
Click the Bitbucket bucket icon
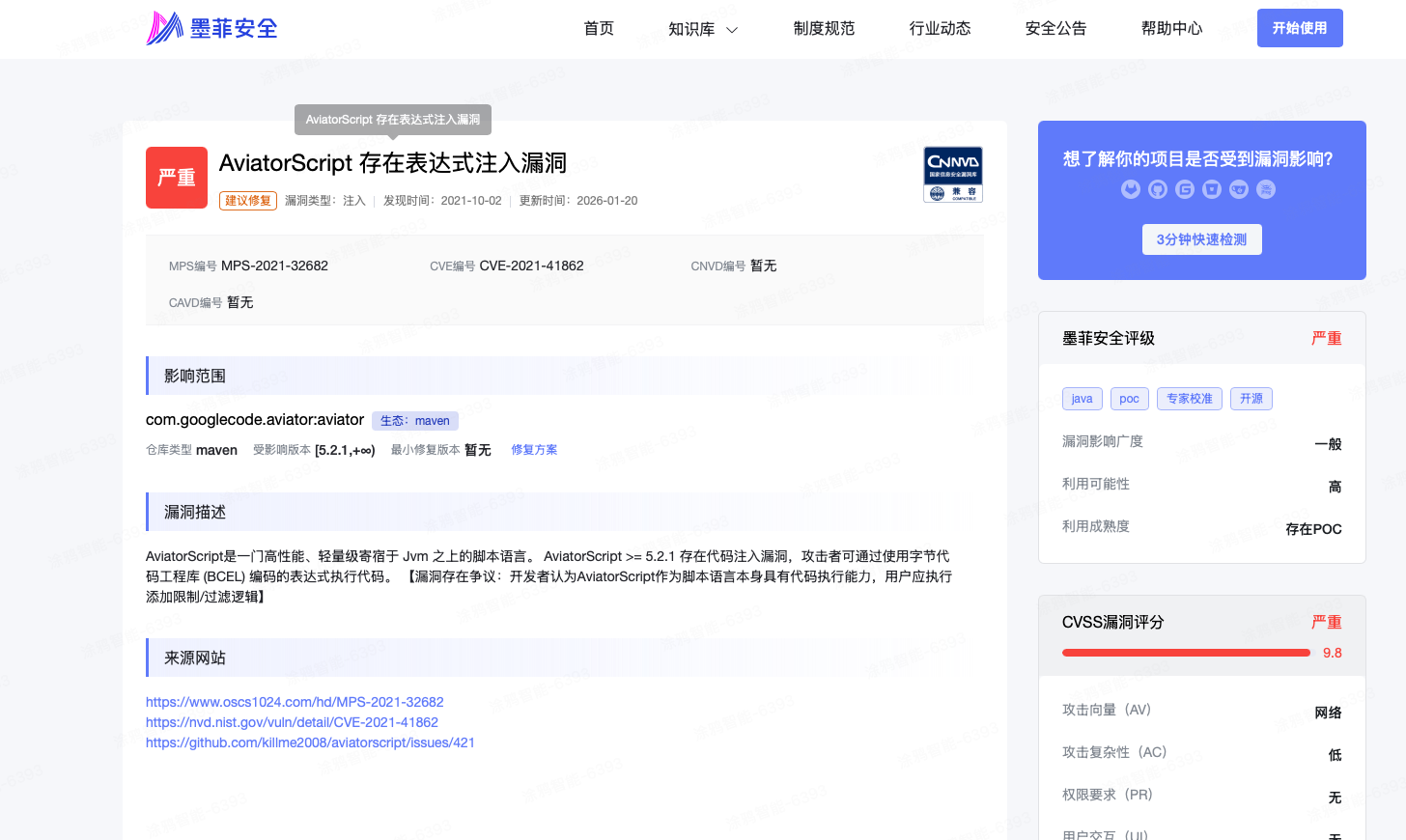click(x=1212, y=189)
